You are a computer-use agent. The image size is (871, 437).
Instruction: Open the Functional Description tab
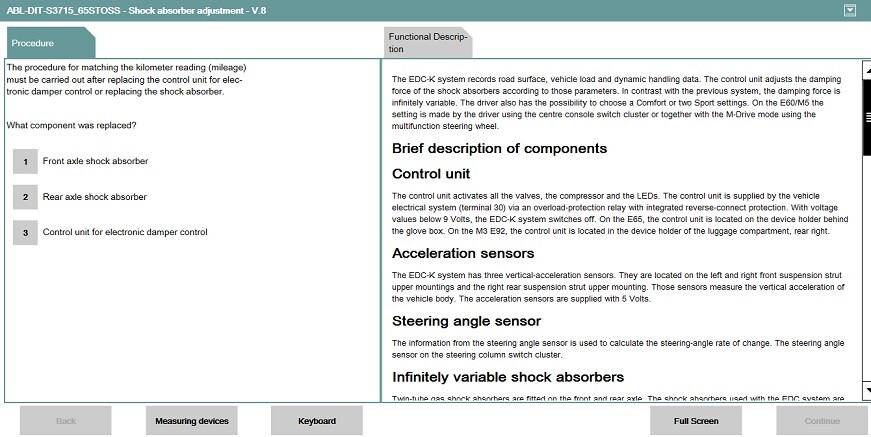tap(428, 43)
